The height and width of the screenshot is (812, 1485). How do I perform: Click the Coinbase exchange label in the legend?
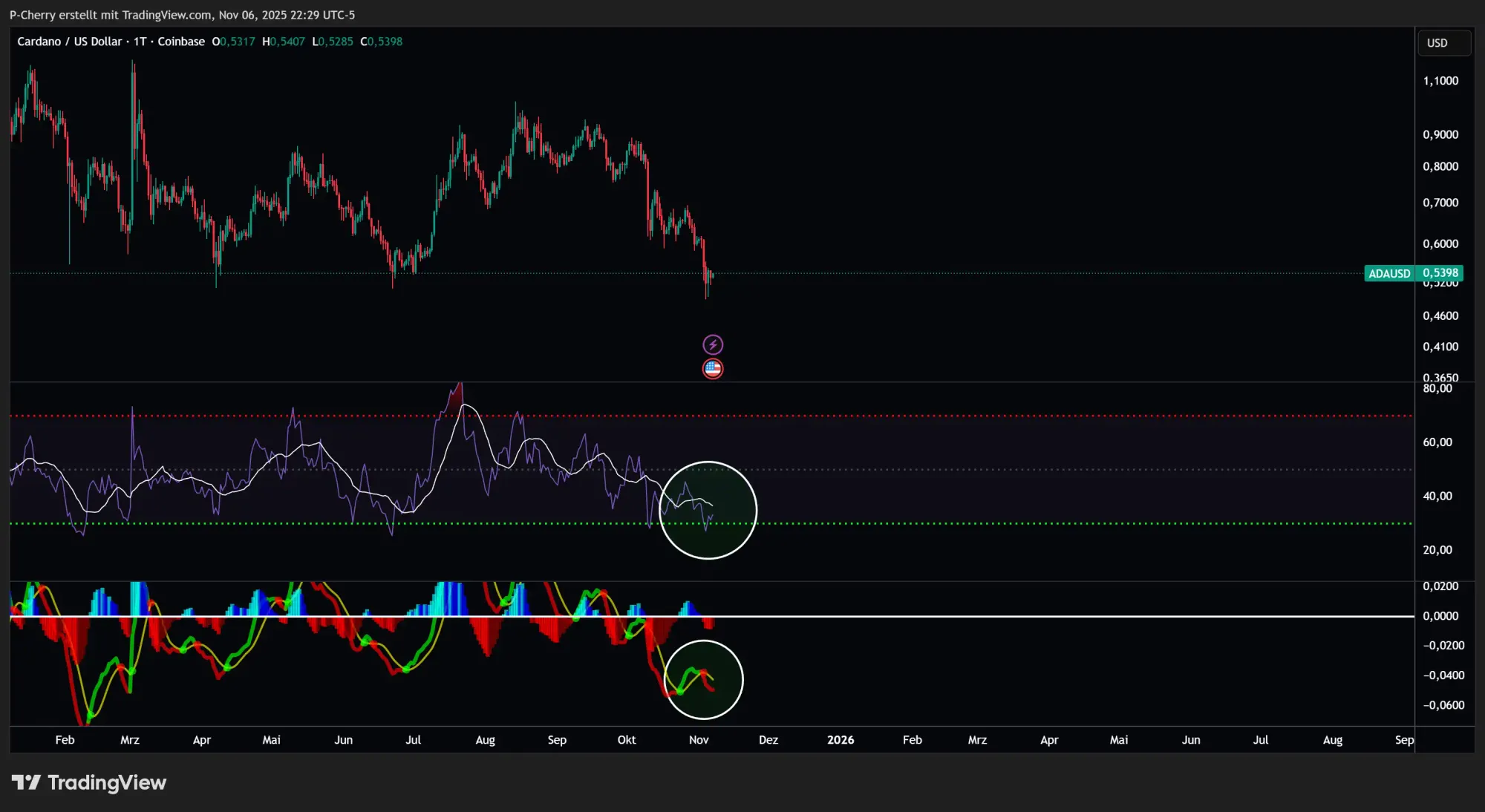(182, 42)
